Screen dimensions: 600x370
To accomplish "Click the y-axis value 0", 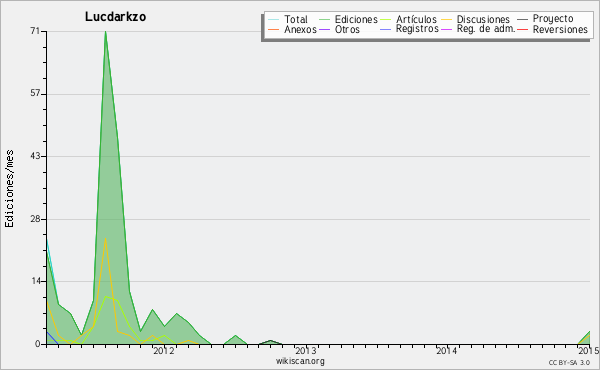I will (x=38, y=344).
